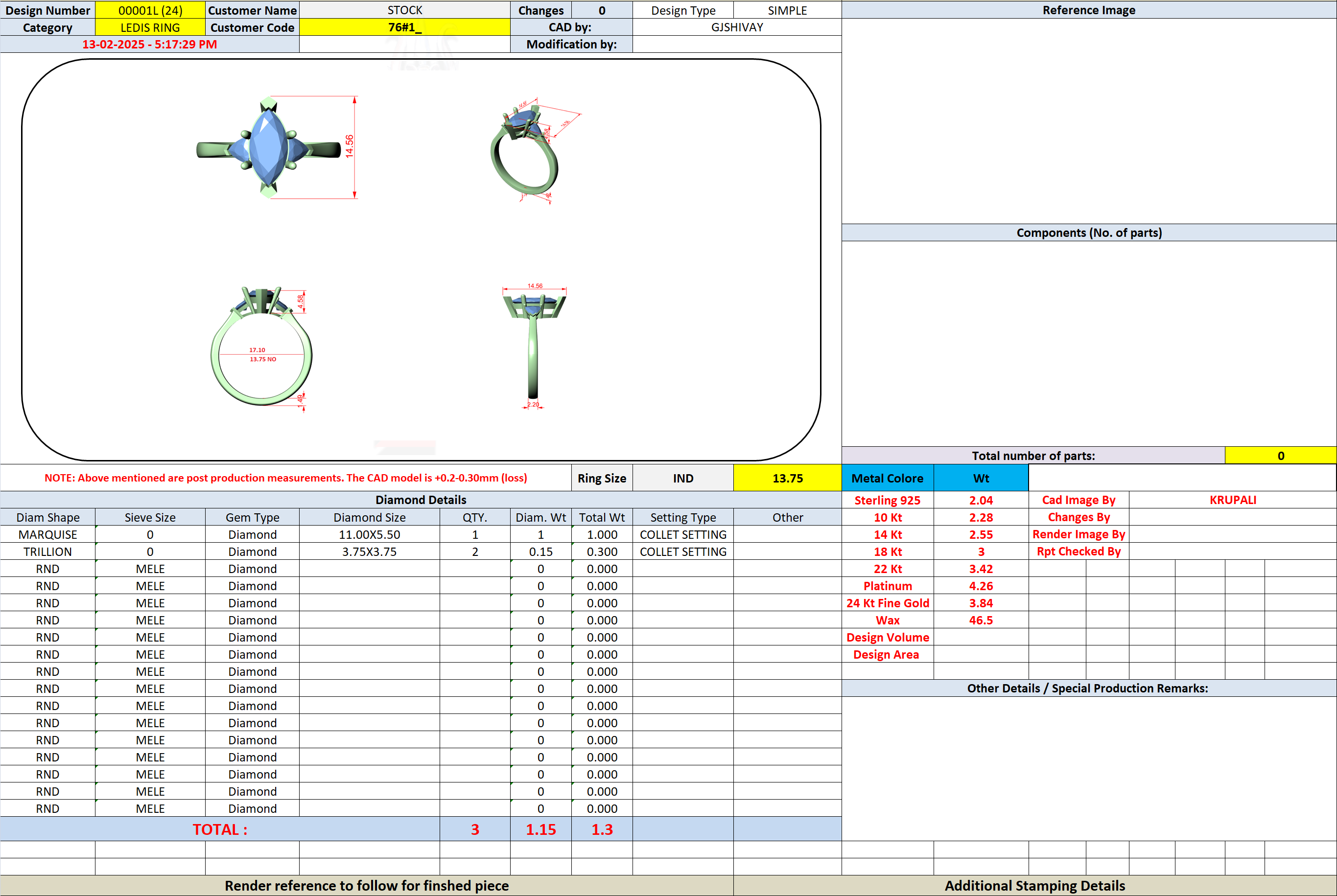Image resolution: width=1337 pixels, height=896 pixels.
Task: Select the 14 Kt weight 2.55
Action: point(981,534)
